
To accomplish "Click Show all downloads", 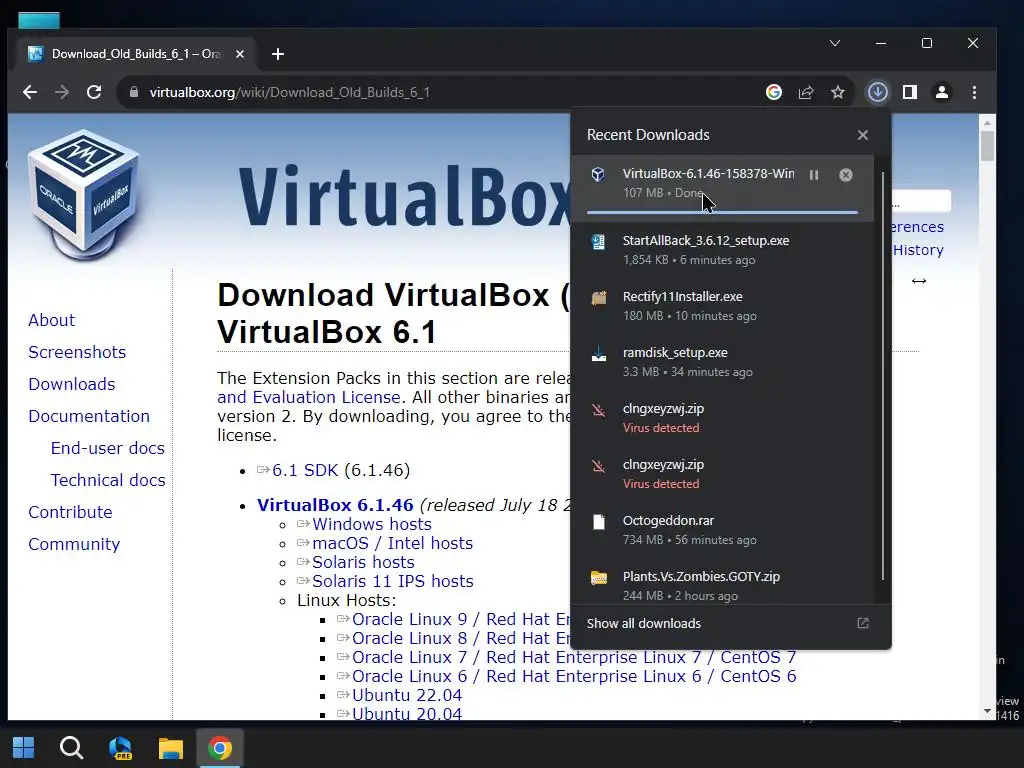I will 644,624.
